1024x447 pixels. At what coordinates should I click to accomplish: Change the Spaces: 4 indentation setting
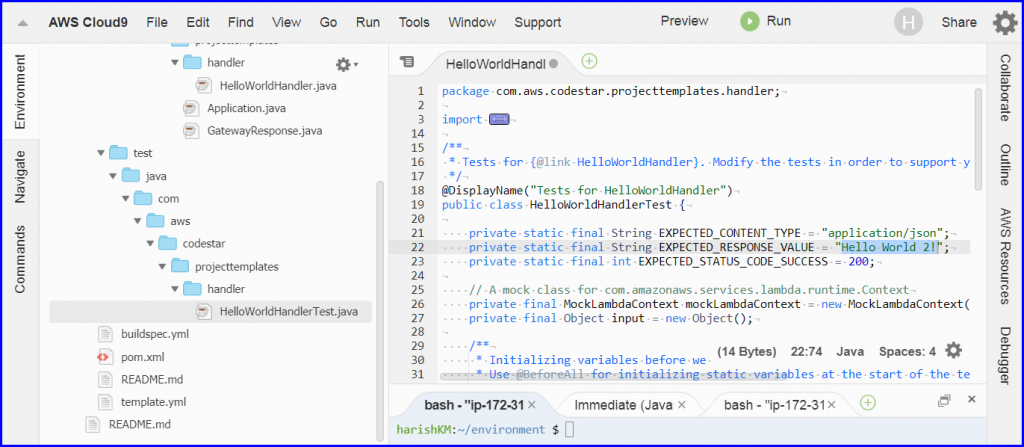907,351
